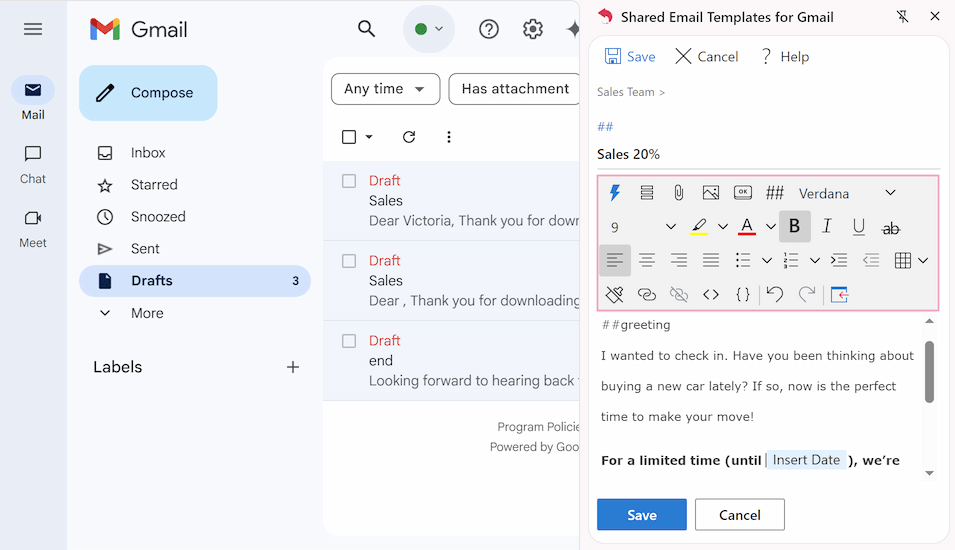Open Gmail settings gear icon

pyautogui.click(x=533, y=29)
